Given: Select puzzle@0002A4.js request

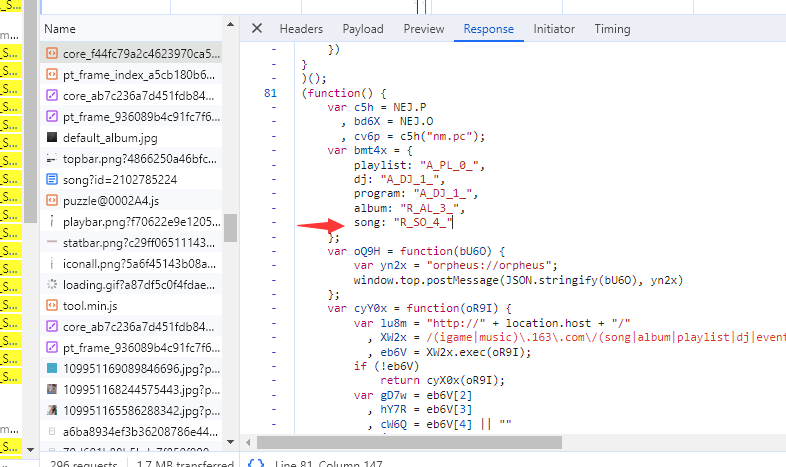Looking at the screenshot, I should (131, 201).
